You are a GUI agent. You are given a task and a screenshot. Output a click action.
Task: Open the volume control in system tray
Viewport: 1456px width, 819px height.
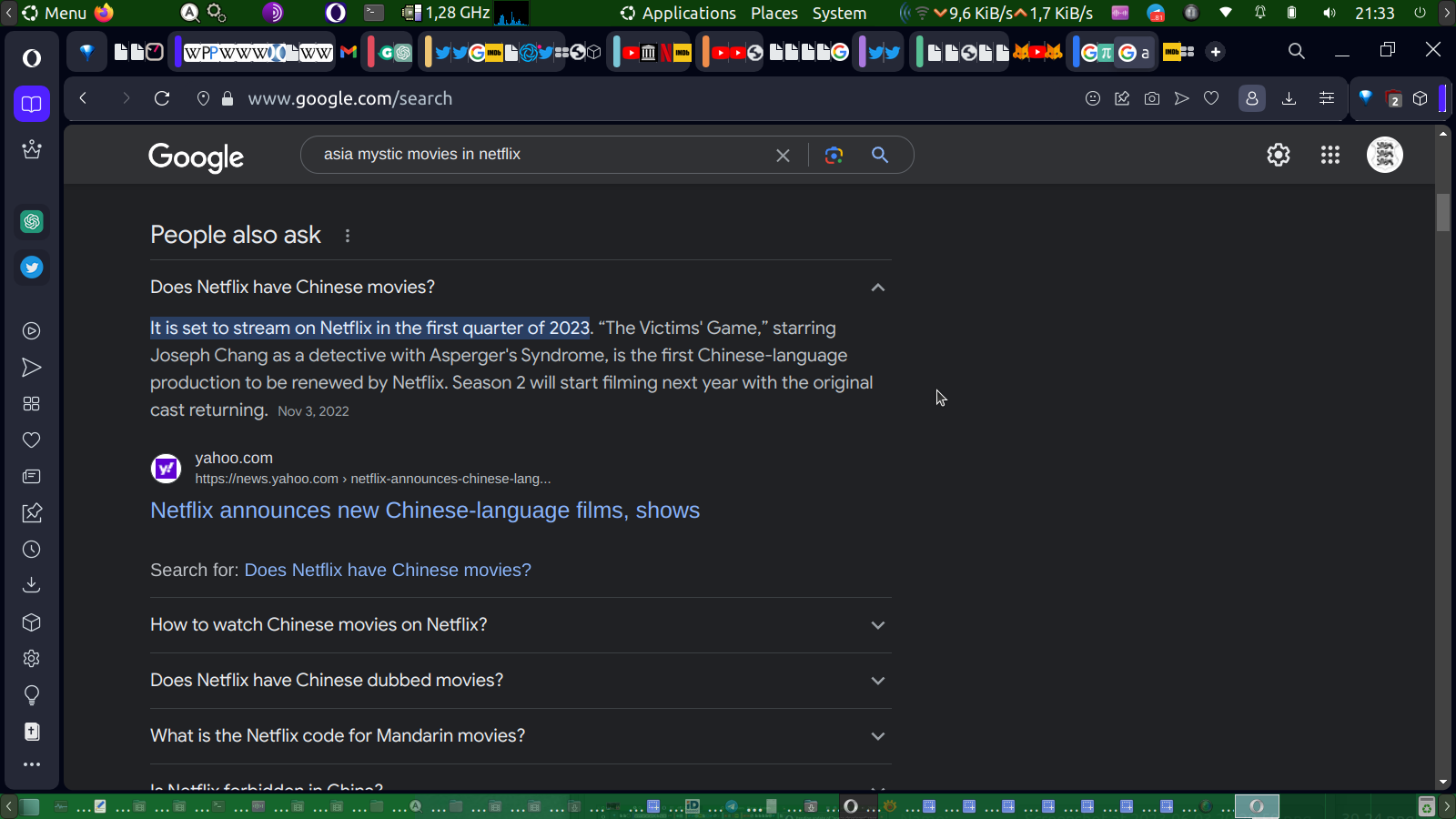point(1330,13)
